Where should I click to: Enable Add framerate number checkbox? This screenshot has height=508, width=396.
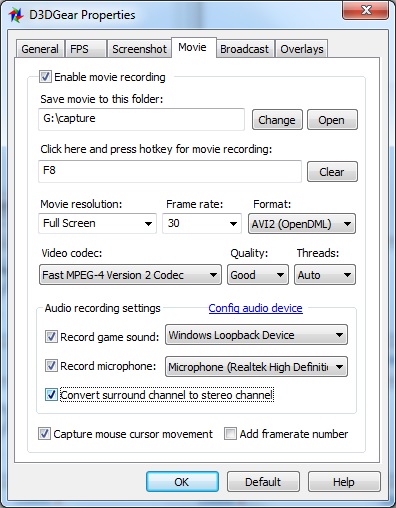230,434
